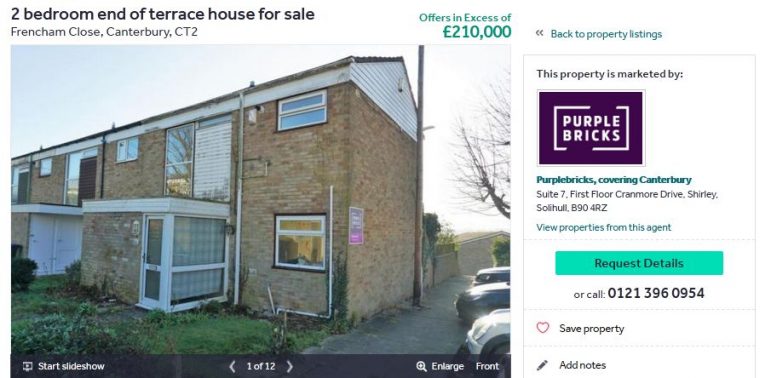
Task: Open the Purplebricks agent logo
Action: click(x=591, y=128)
